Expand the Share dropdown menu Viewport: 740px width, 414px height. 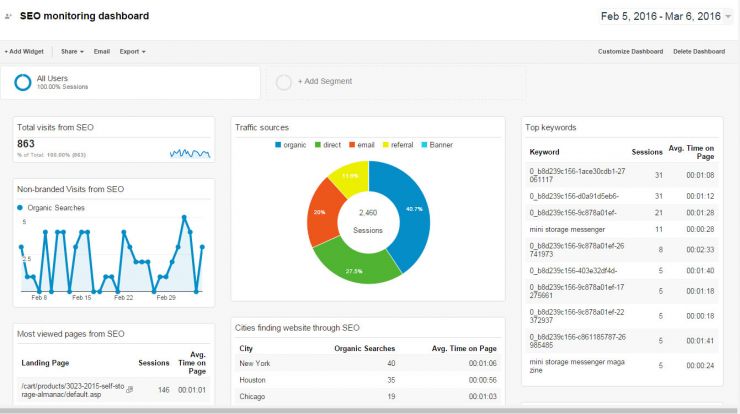72,51
